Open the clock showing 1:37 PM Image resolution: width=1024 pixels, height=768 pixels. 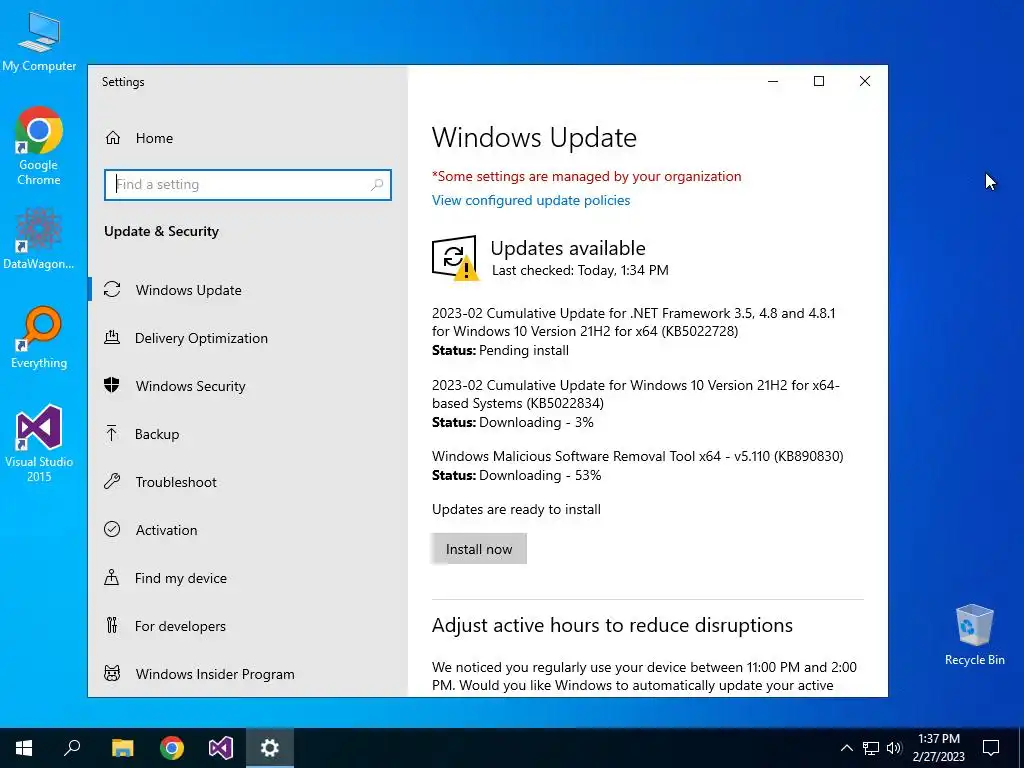point(938,748)
